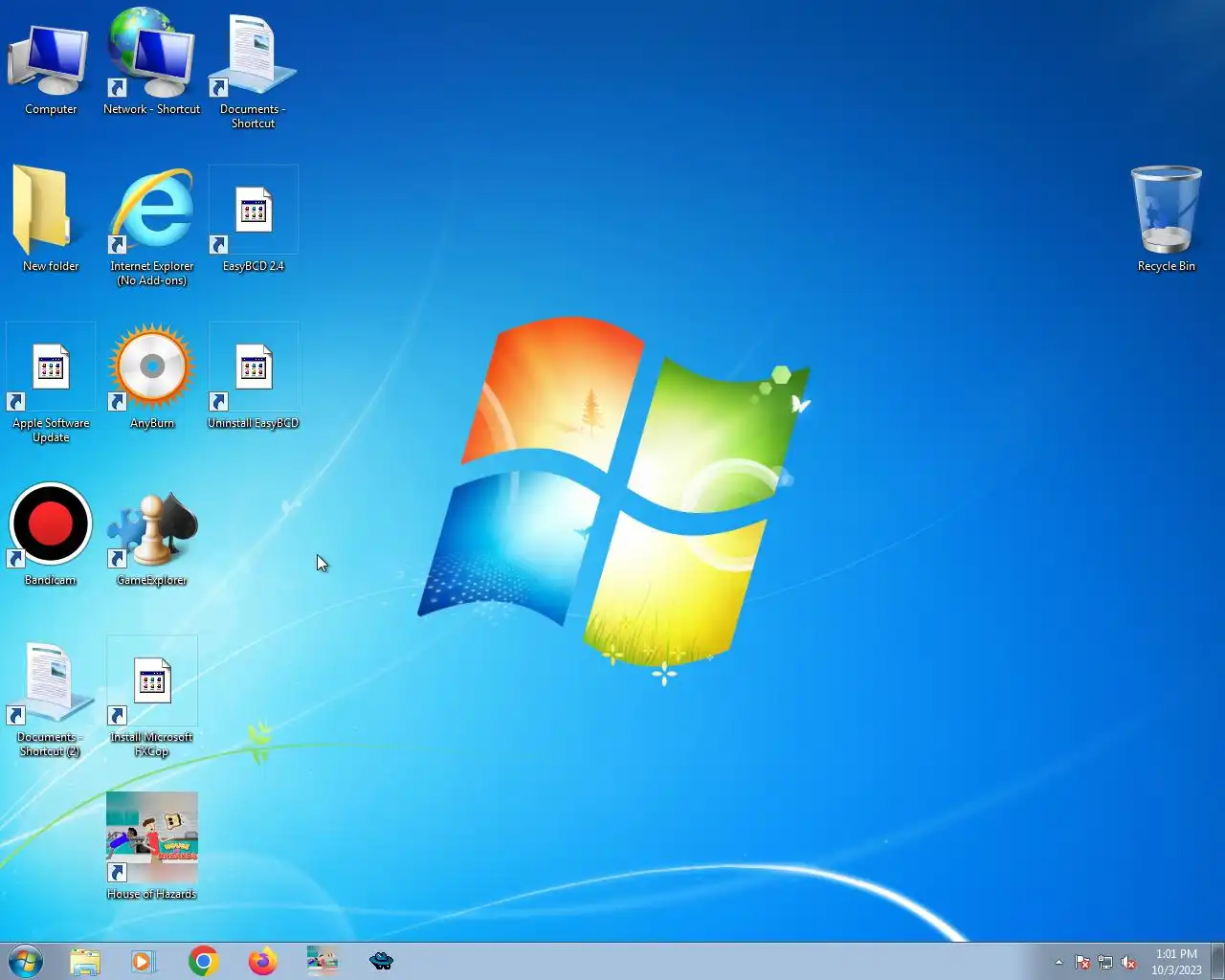The width and height of the screenshot is (1225, 980).
Task: Show hidden system tray icons
Action: [1058, 962]
